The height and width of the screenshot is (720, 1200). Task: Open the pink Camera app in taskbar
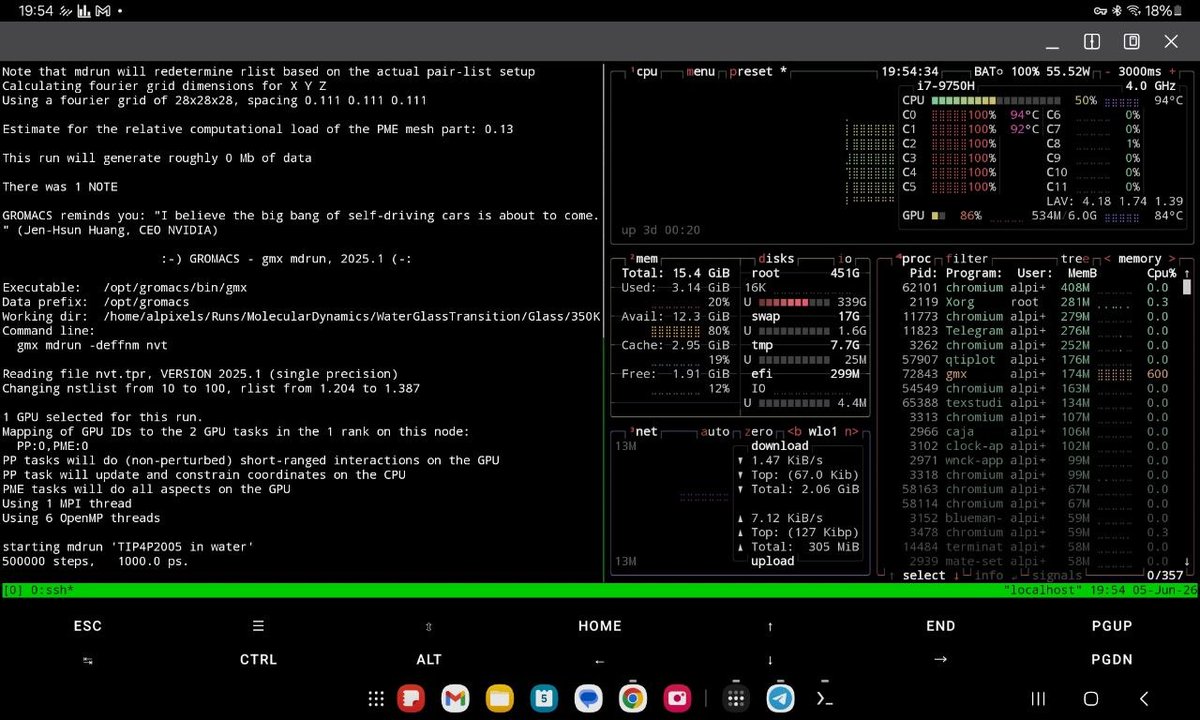point(677,698)
